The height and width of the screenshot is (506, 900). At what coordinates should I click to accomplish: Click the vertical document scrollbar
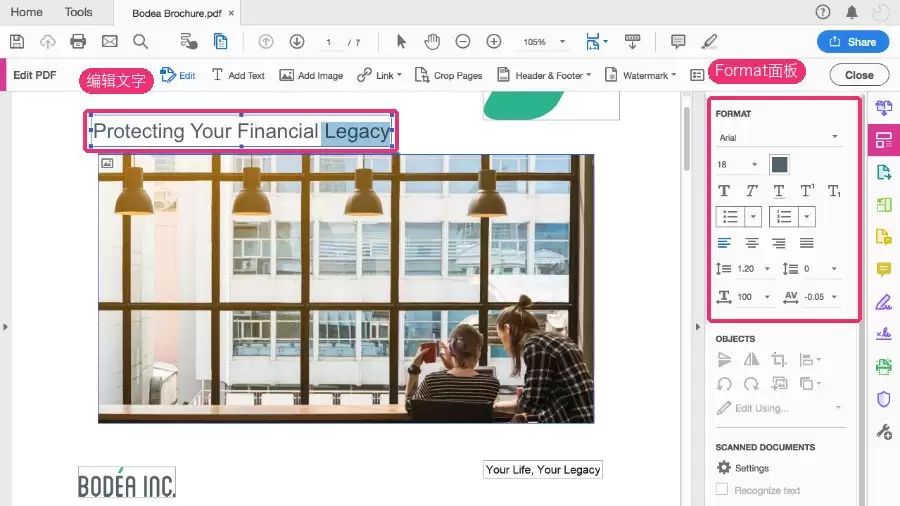[686, 139]
